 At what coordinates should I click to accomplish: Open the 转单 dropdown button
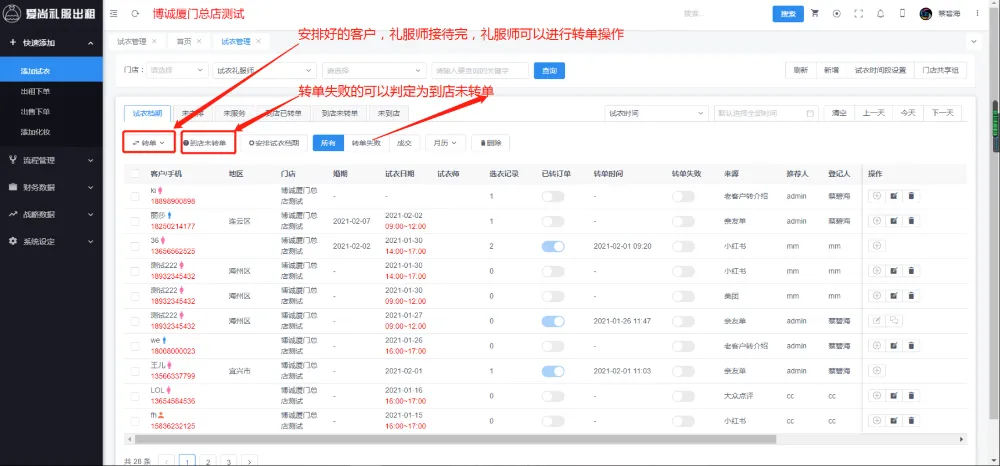click(149, 143)
